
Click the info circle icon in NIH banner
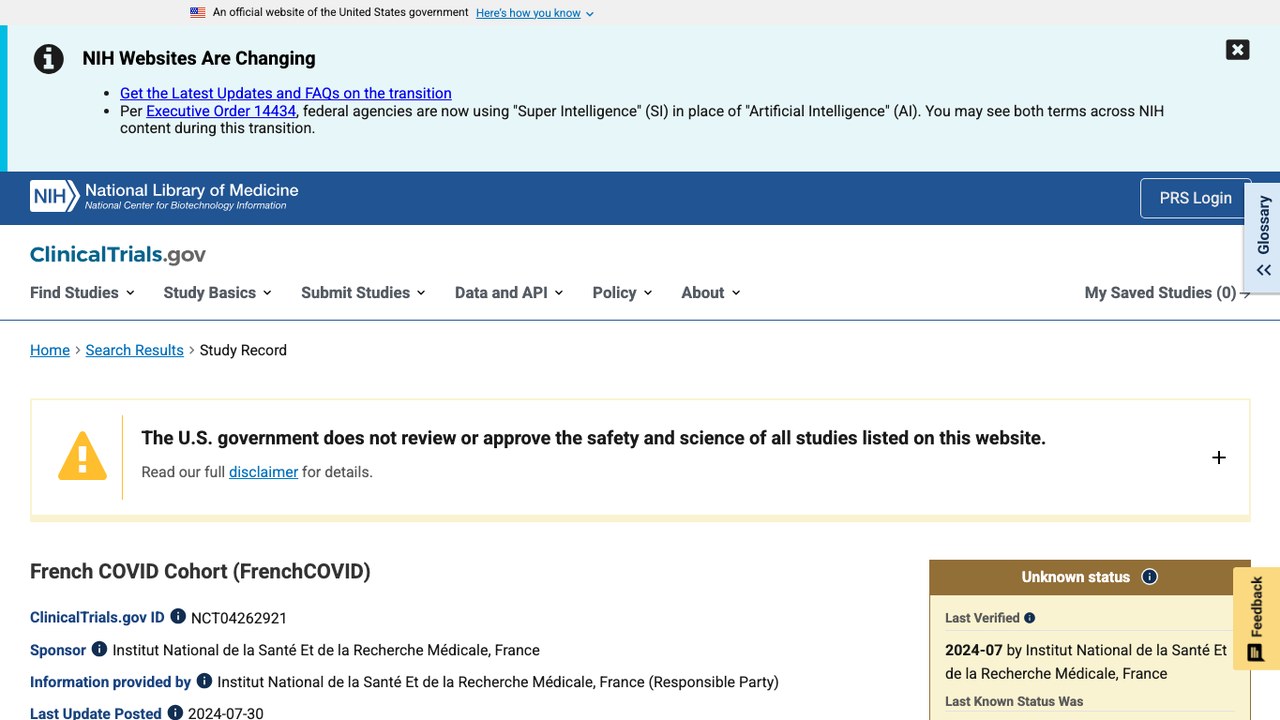[x=49, y=59]
